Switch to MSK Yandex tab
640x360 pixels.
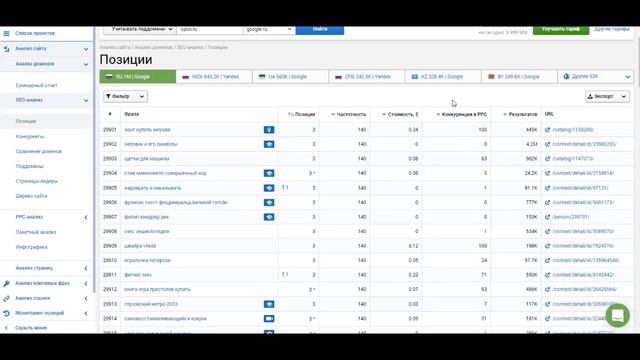pyautogui.click(x=214, y=77)
